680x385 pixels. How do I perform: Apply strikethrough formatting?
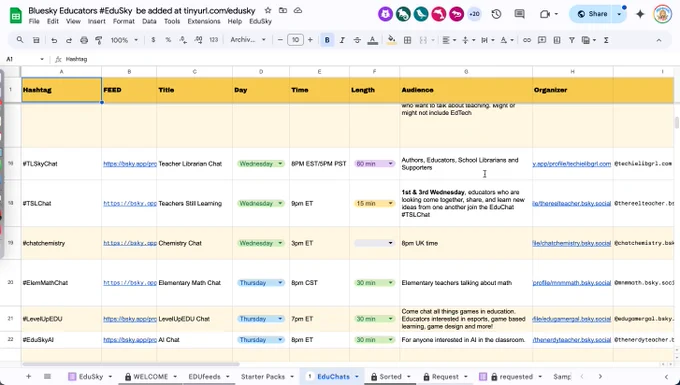point(357,40)
